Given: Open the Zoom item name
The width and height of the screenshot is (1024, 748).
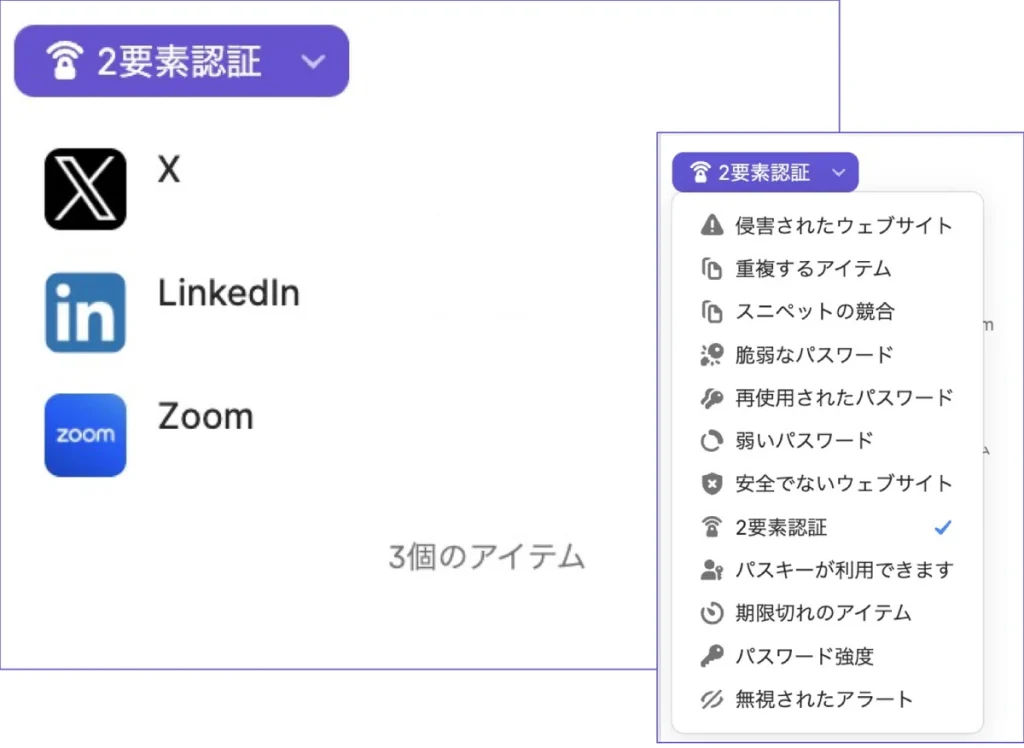Looking at the screenshot, I should pos(205,416).
